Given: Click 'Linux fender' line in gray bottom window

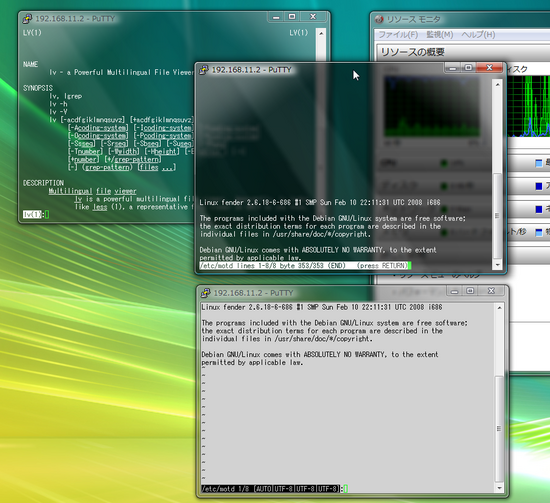Looking at the screenshot, I should tap(322, 307).
